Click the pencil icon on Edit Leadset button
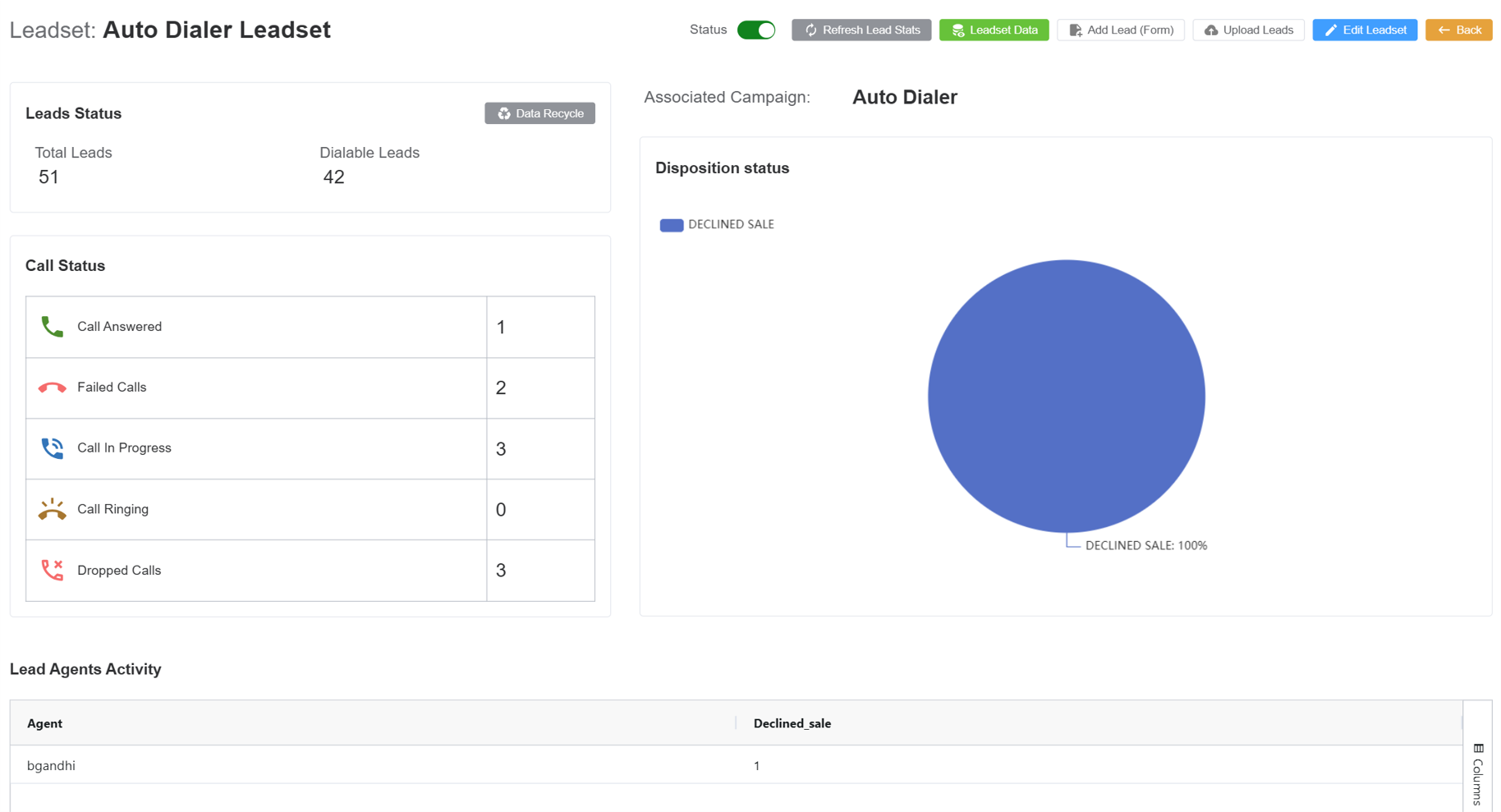Viewport: 1501px width, 812px height. (1333, 30)
